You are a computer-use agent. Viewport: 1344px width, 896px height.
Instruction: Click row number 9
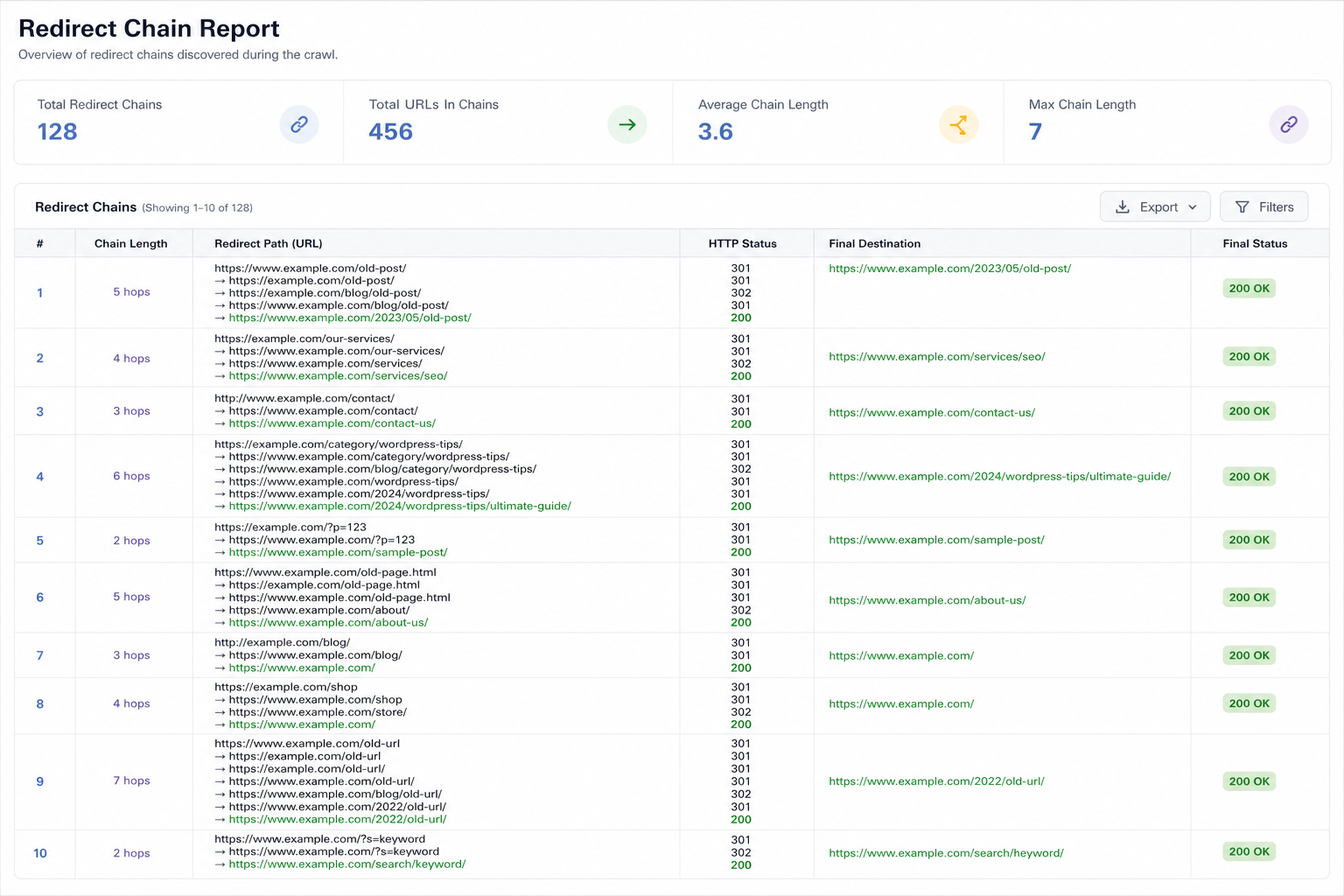(x=39, y=781)
